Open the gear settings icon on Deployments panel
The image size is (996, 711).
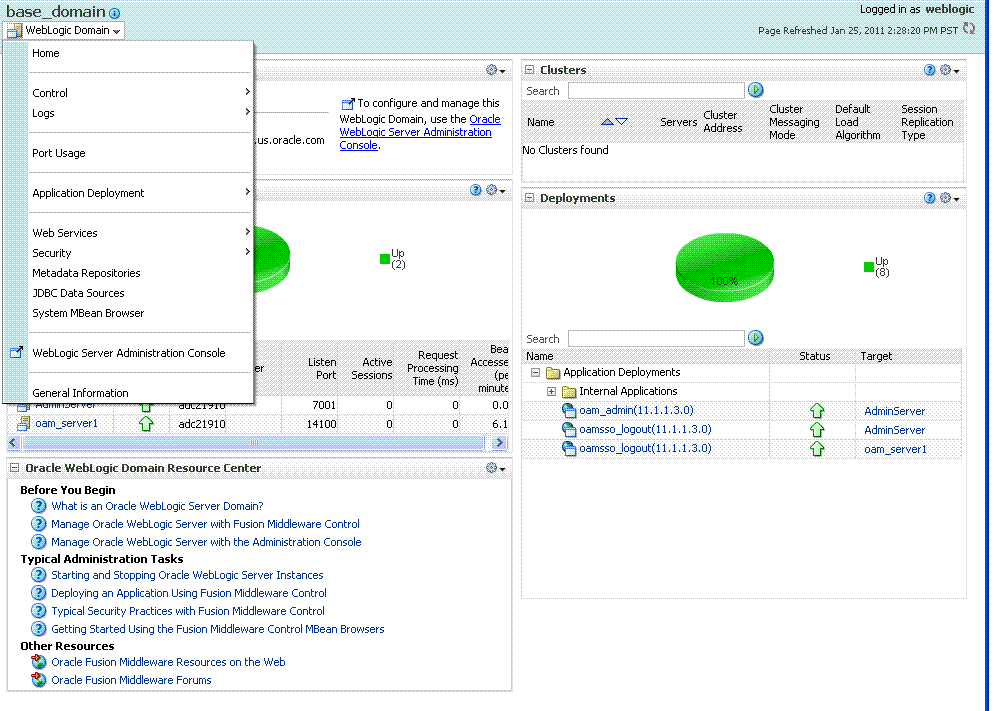pyautogui.click(x=945, y=197)
